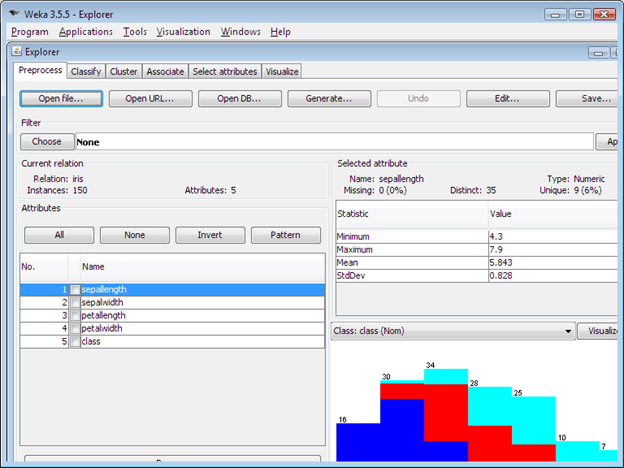Click the filter Apply button

point(607,142)
